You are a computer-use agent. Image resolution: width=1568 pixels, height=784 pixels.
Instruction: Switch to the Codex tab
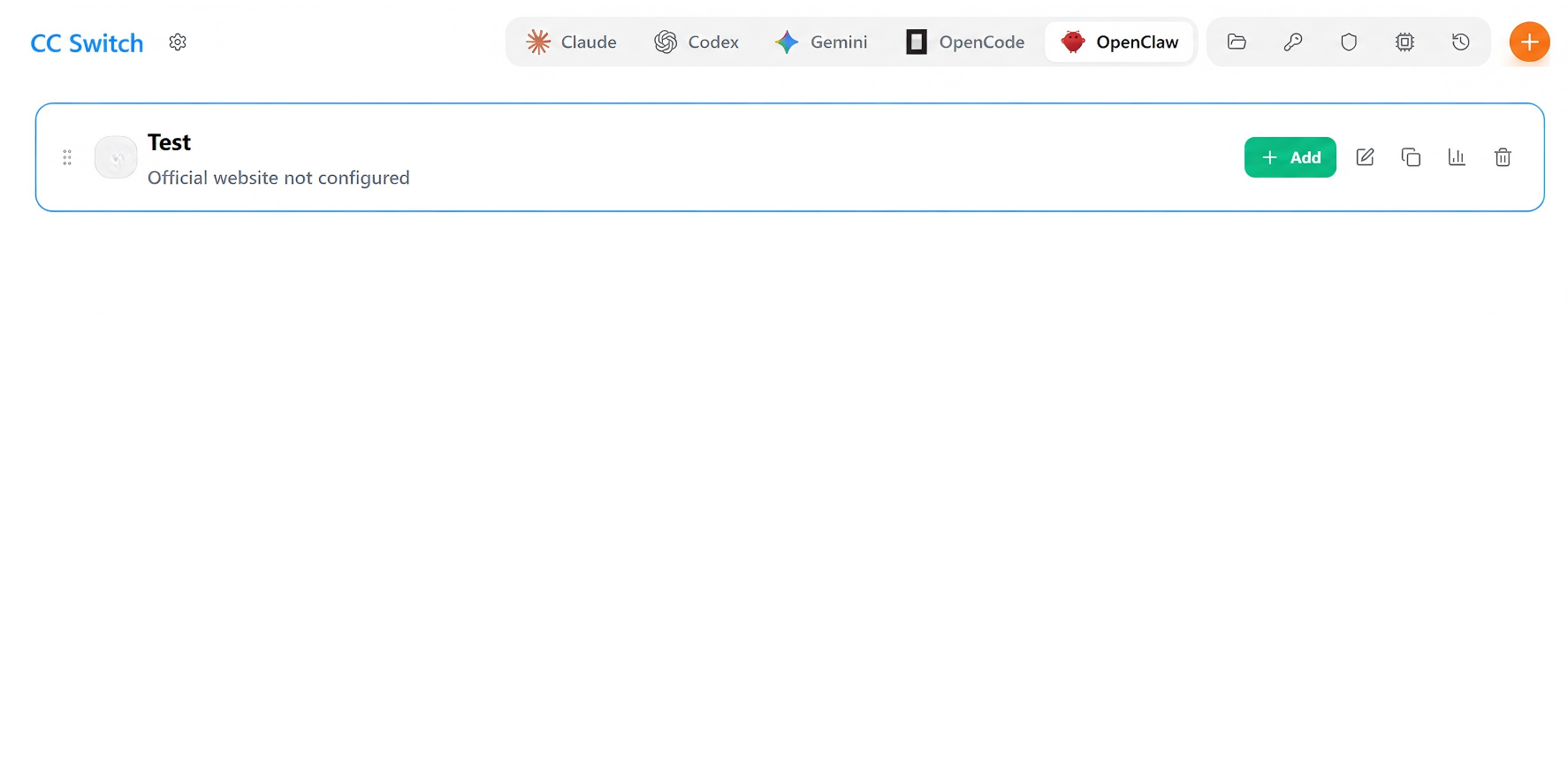pyautogui.click(x=696, y=42)
